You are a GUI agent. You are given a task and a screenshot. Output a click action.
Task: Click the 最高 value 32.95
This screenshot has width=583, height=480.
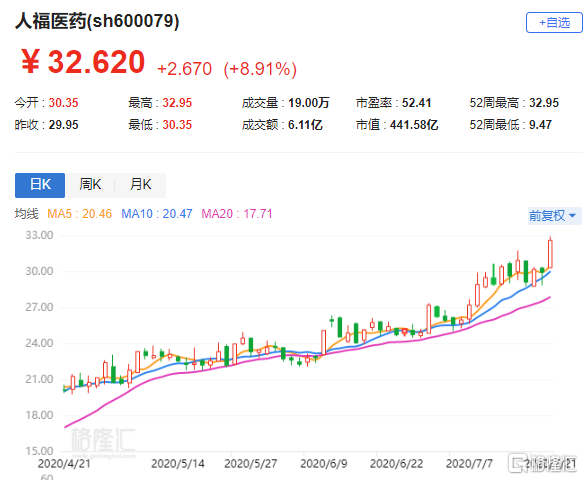pyautogui.click(x=177, y=103)
